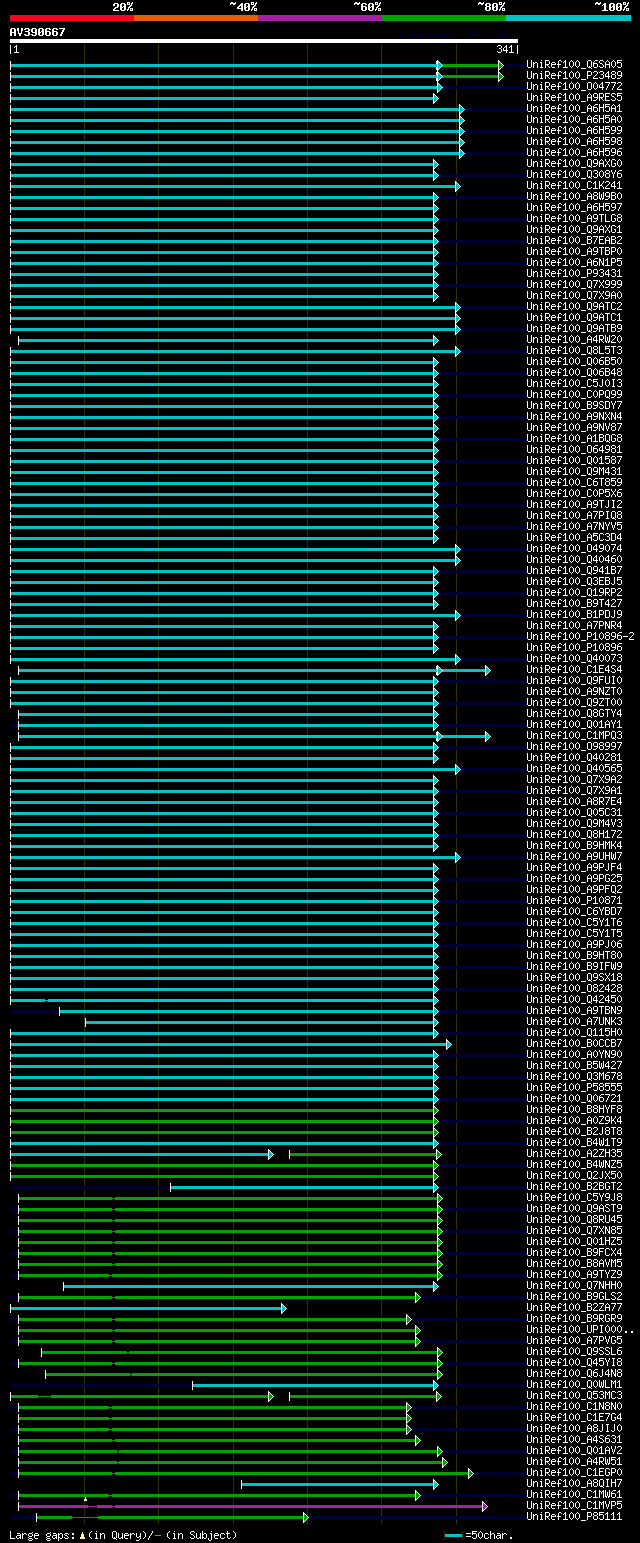Screen dimensions: 640x1543
Task: Open hit UniRef100_P23489
Action: (574, 75)
